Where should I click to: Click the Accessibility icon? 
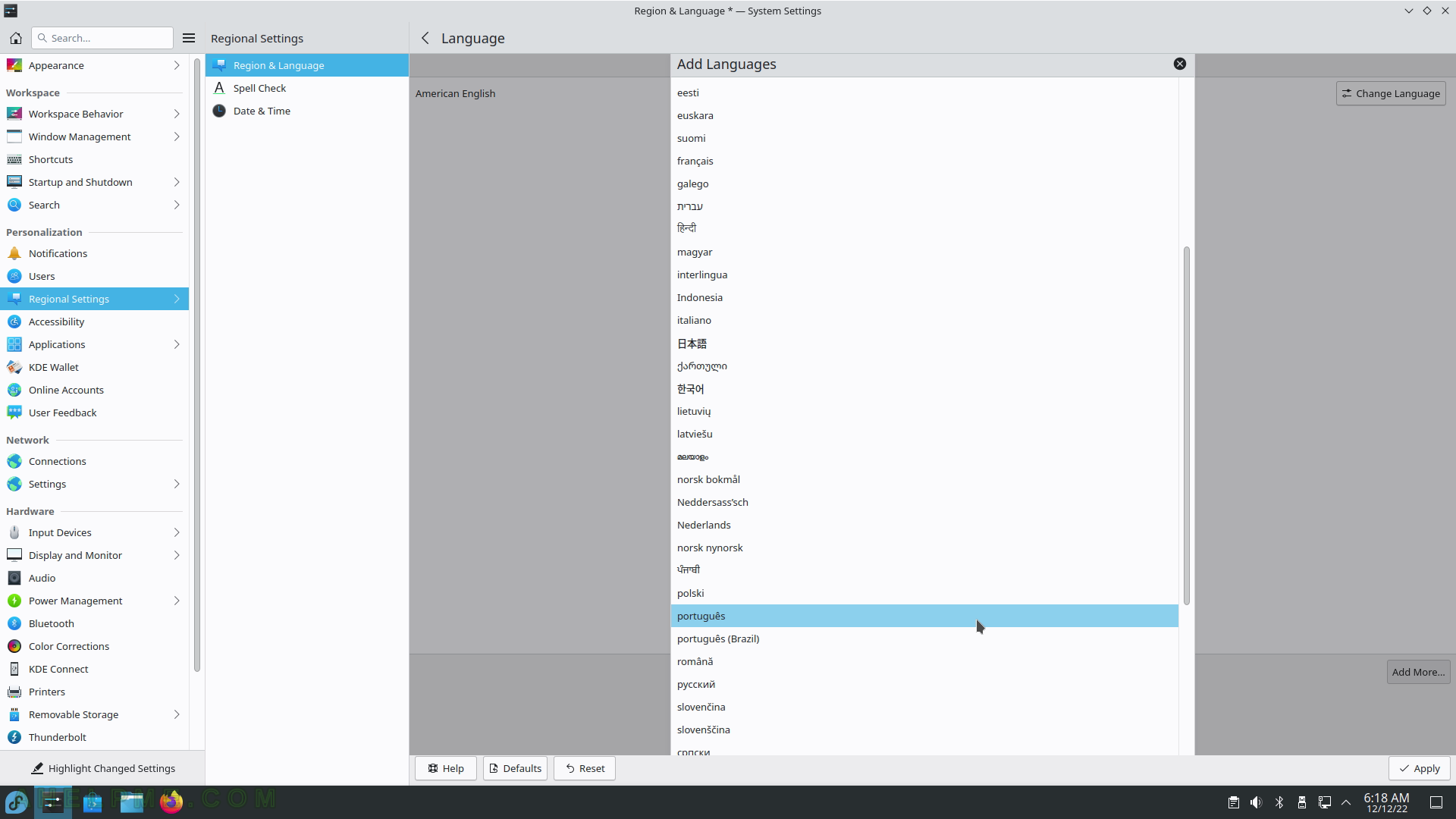point(14,322)
